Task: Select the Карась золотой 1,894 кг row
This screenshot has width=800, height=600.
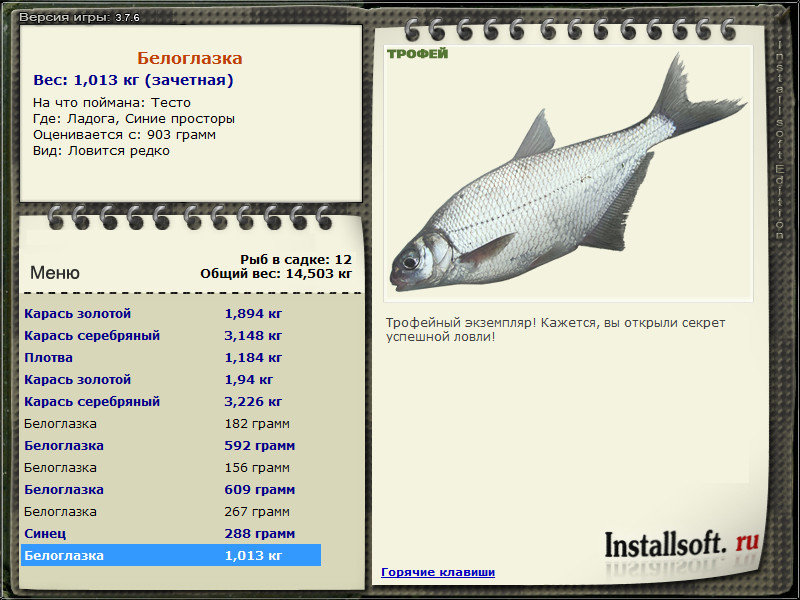Action: pyautogui.click(x=171, y=313)
